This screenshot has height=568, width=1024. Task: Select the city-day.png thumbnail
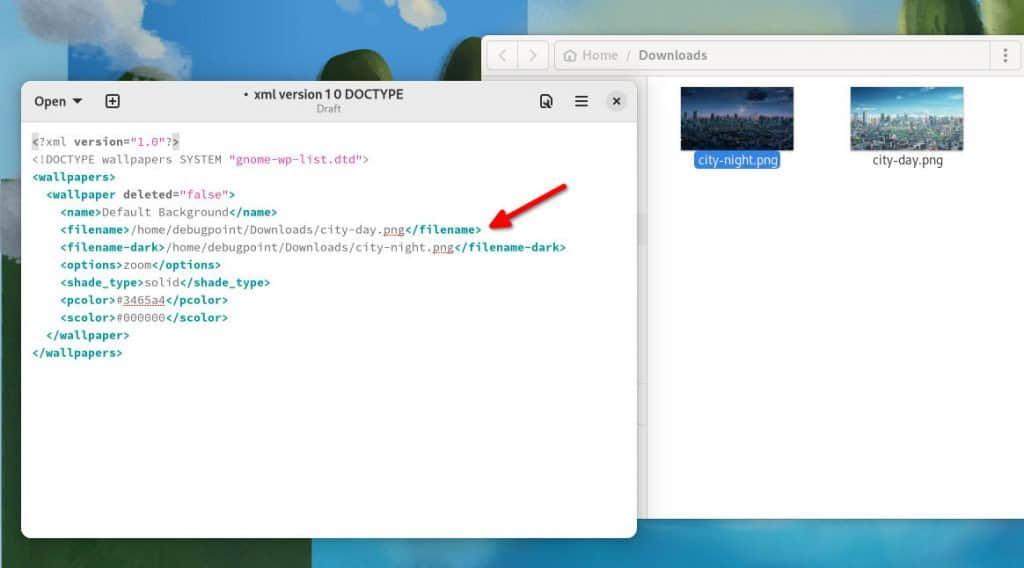pyautogui.click(x=906, y=118)
